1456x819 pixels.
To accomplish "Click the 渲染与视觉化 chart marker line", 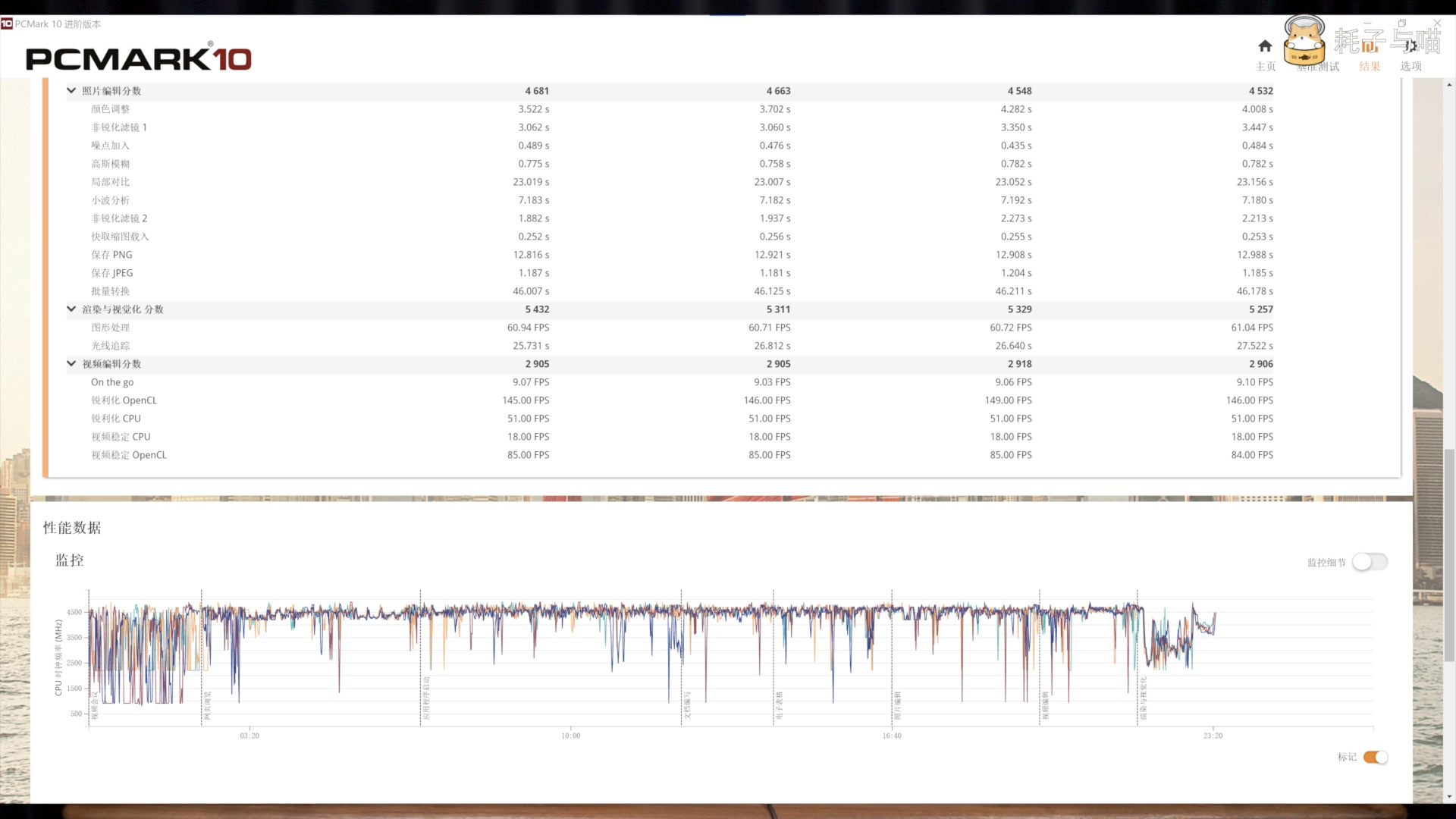I will (1137, 658).
